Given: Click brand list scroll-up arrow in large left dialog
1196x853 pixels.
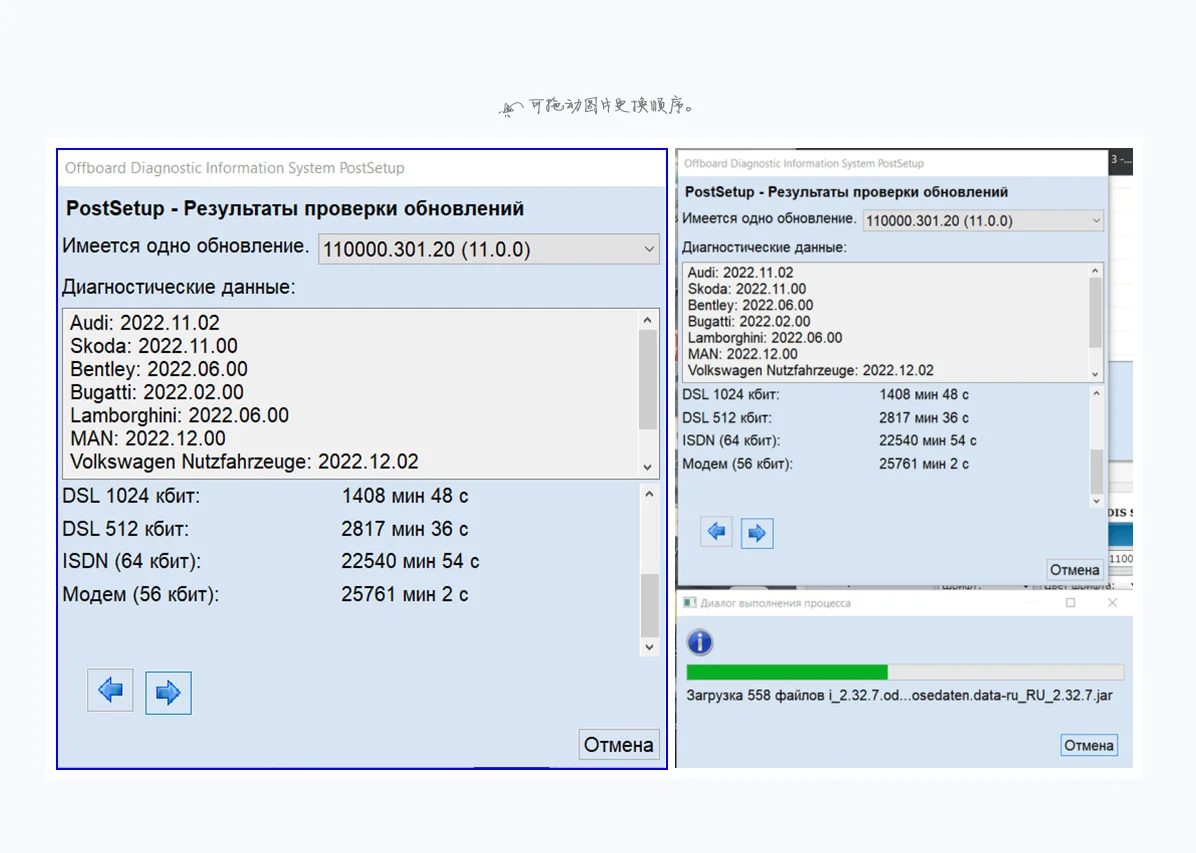Looking at the screenshot, I should [648, 320].
